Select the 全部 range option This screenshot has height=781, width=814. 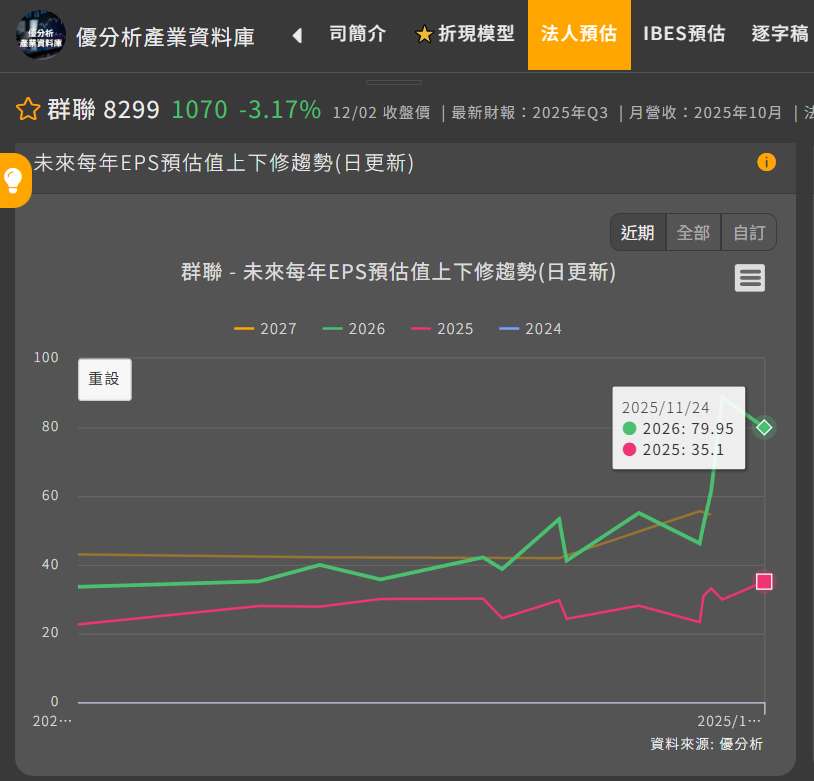pos(693,233)
